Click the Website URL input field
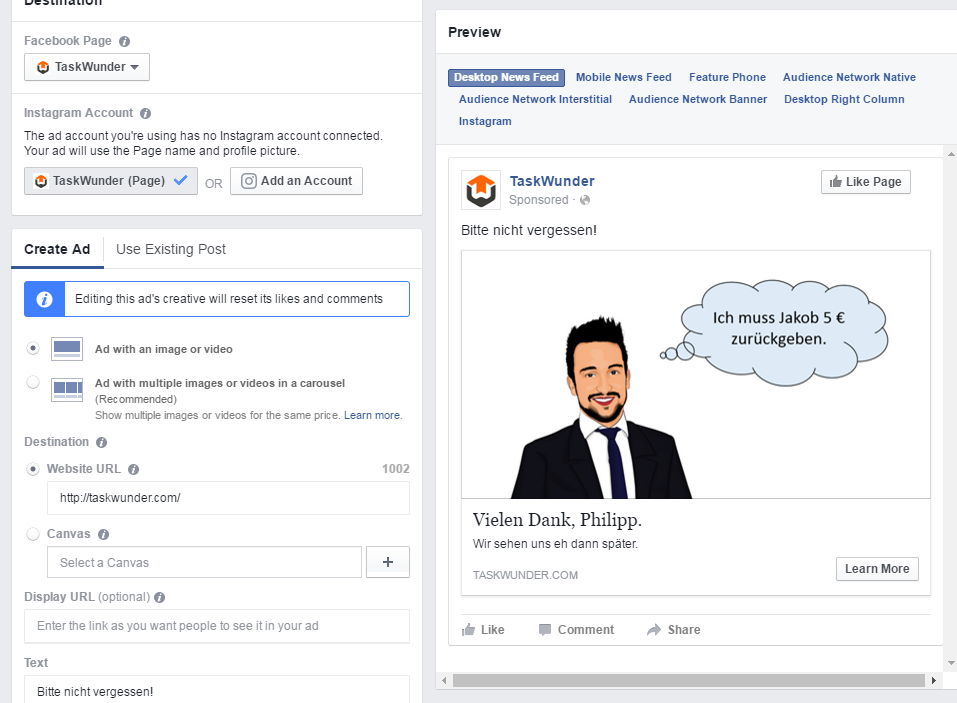Image resolution: width=957 pixels, height=703 pixels. click(x=228, y=498)
